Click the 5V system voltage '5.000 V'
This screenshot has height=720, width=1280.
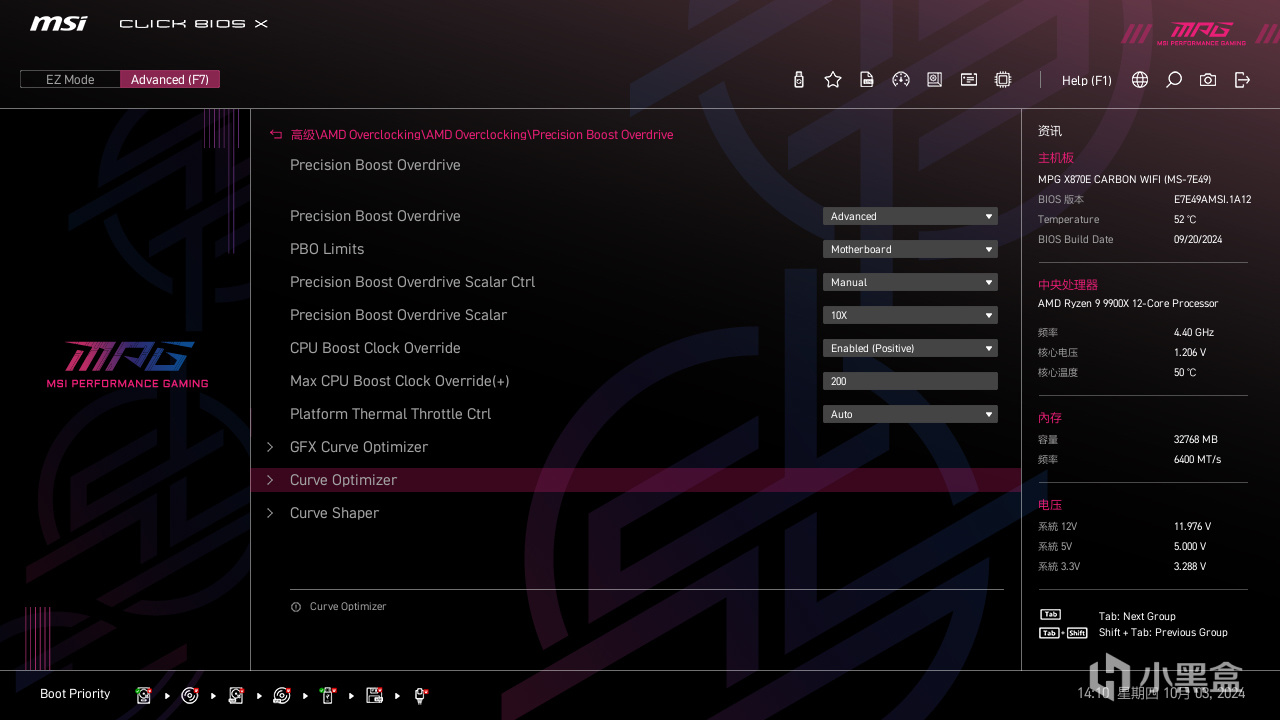(1190, 547)
